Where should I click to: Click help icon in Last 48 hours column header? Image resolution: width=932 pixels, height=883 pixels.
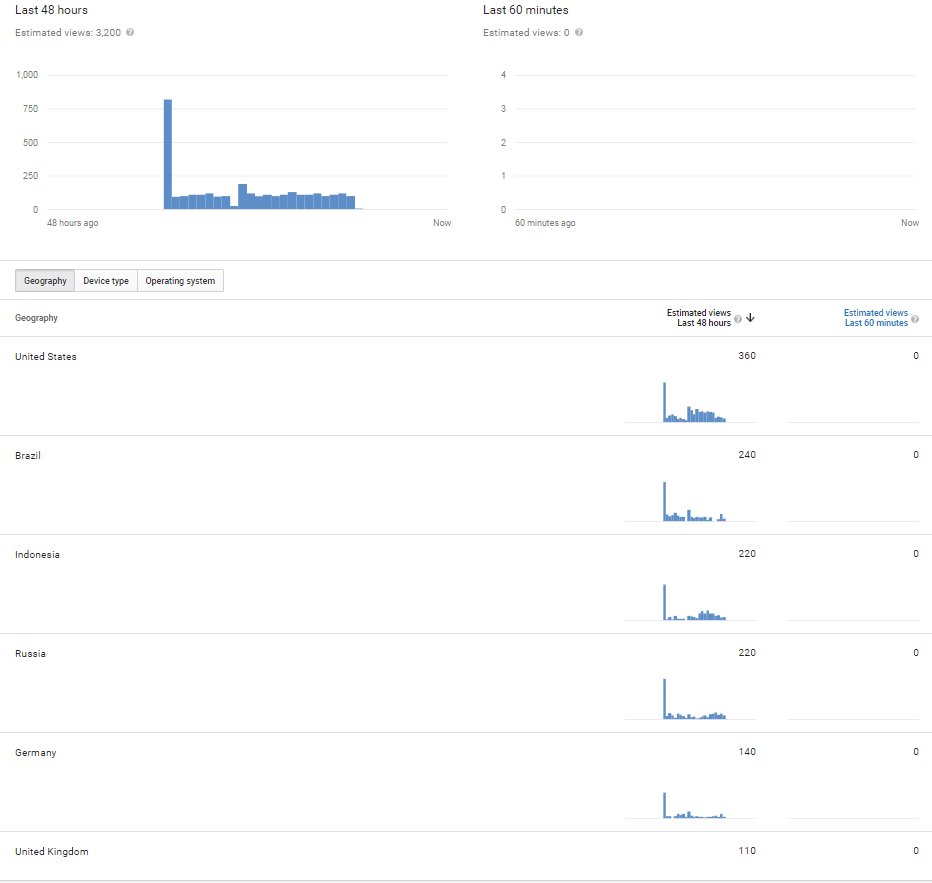[x=738, y=319]
